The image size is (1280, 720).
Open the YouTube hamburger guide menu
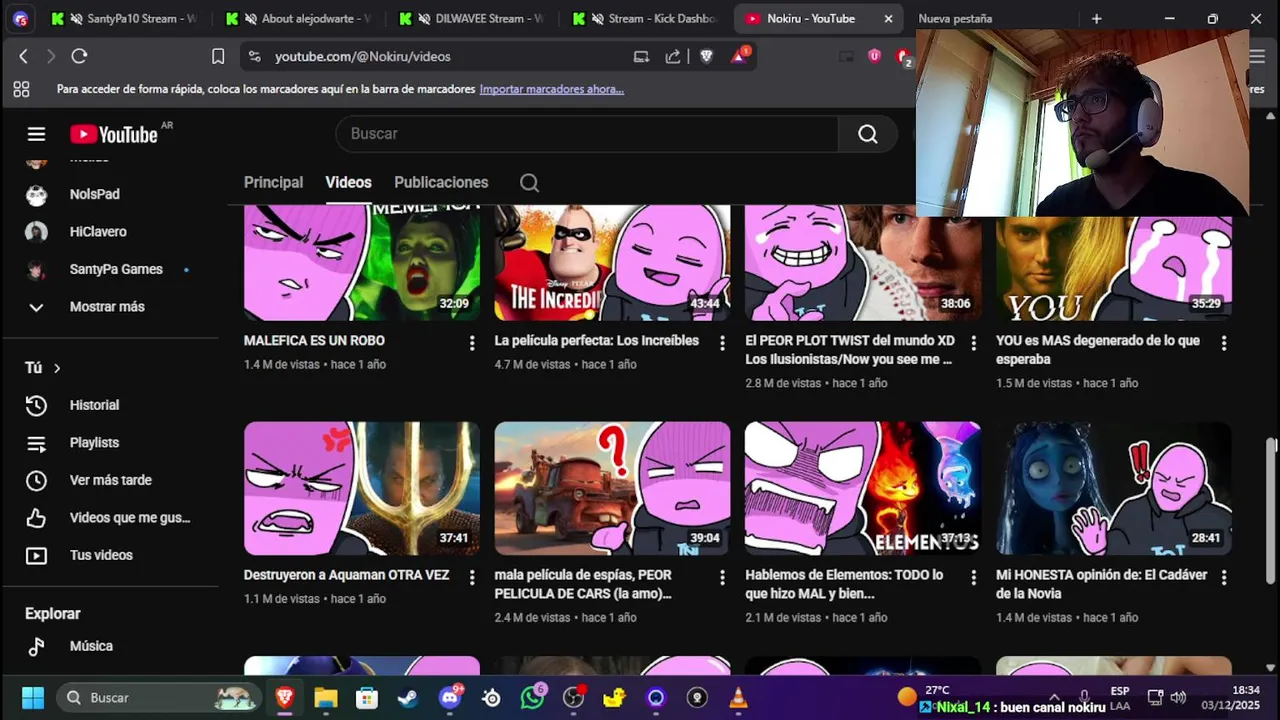pos(36,134)
